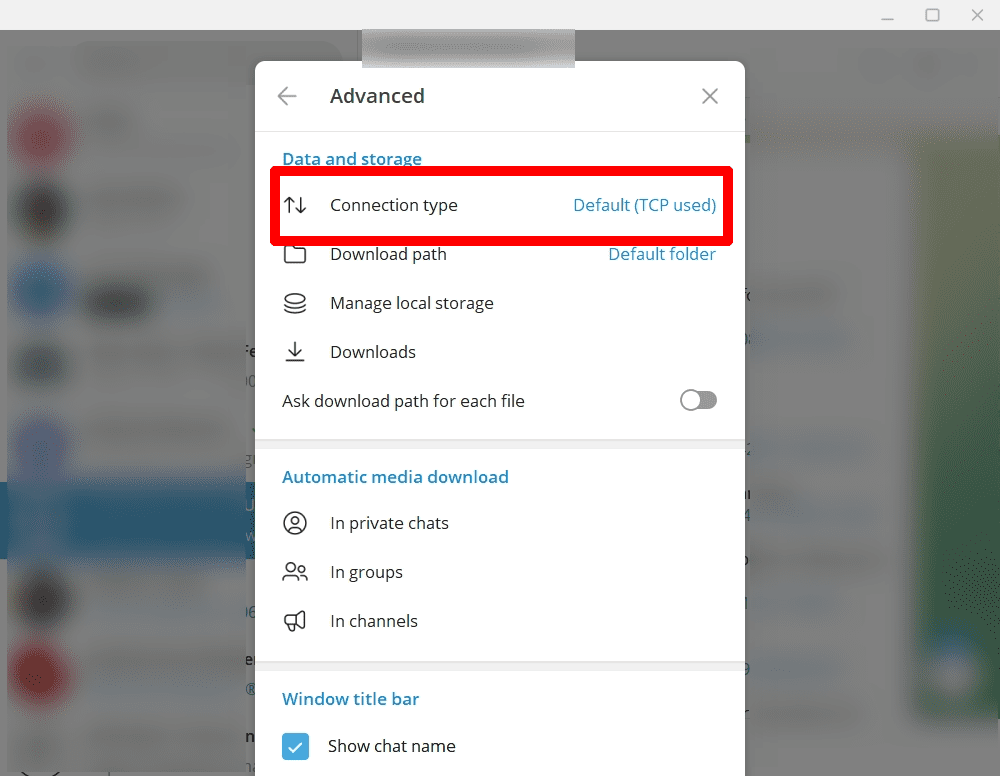Change the Default folder download path

[661, 254]
